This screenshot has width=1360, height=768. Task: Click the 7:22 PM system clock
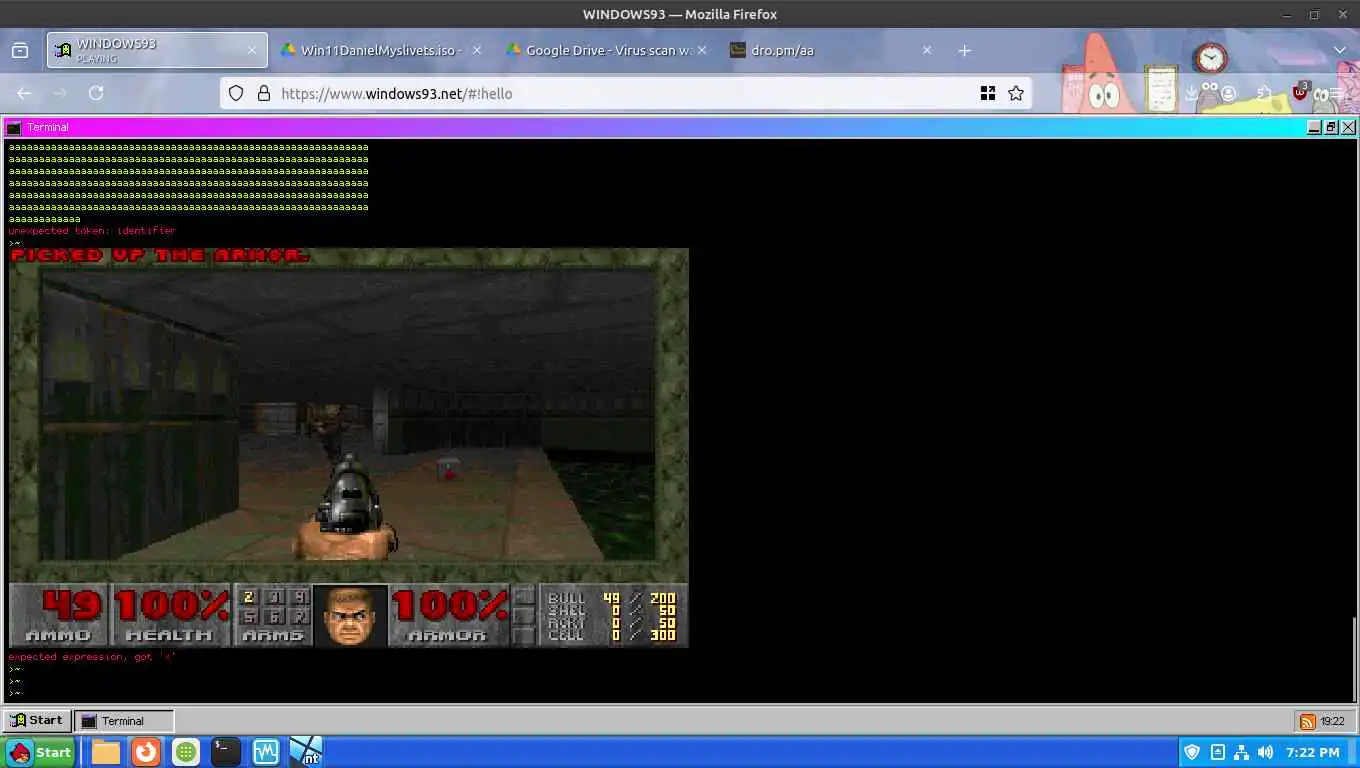1313,752
